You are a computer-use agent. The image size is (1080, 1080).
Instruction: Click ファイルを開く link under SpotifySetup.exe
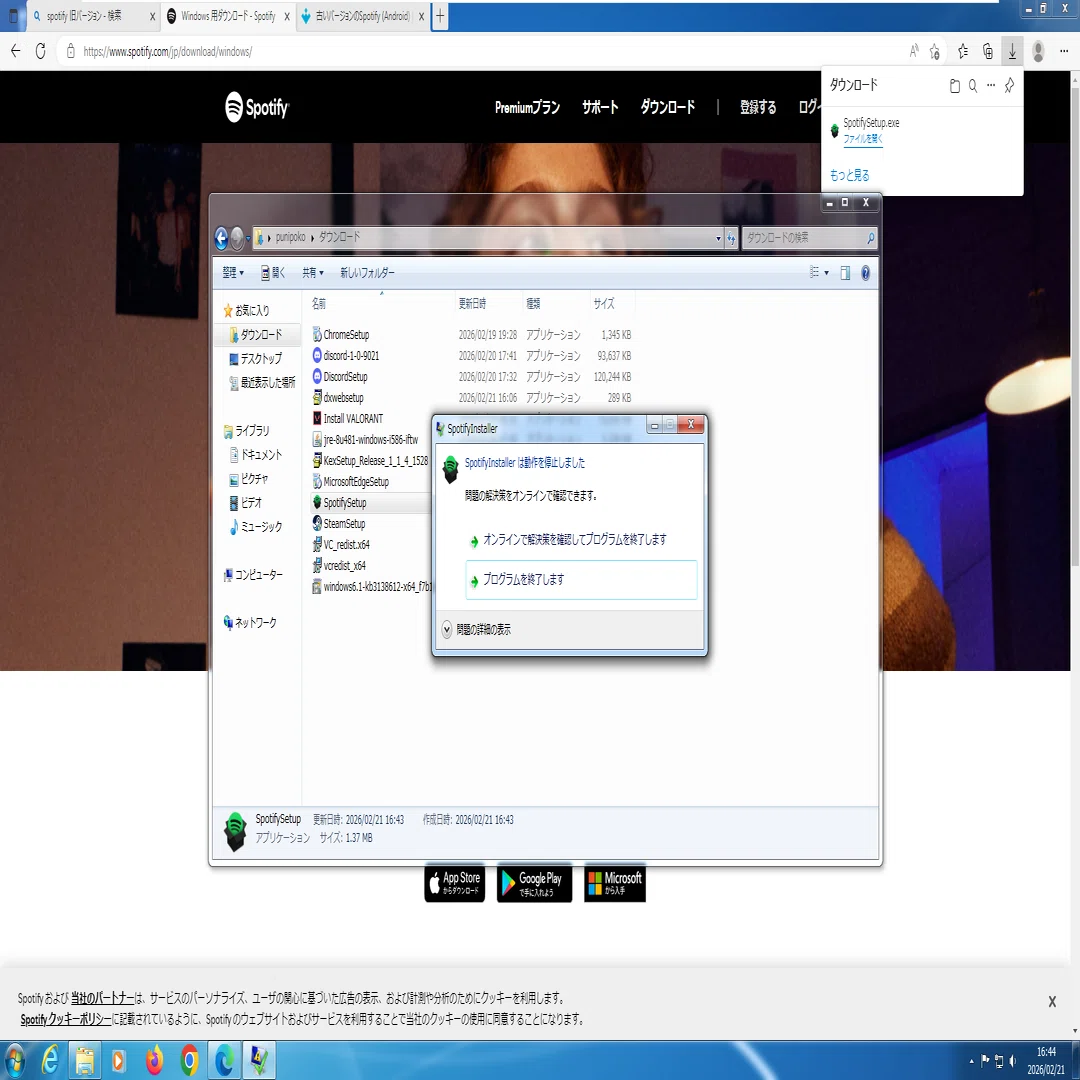point(862,139)
